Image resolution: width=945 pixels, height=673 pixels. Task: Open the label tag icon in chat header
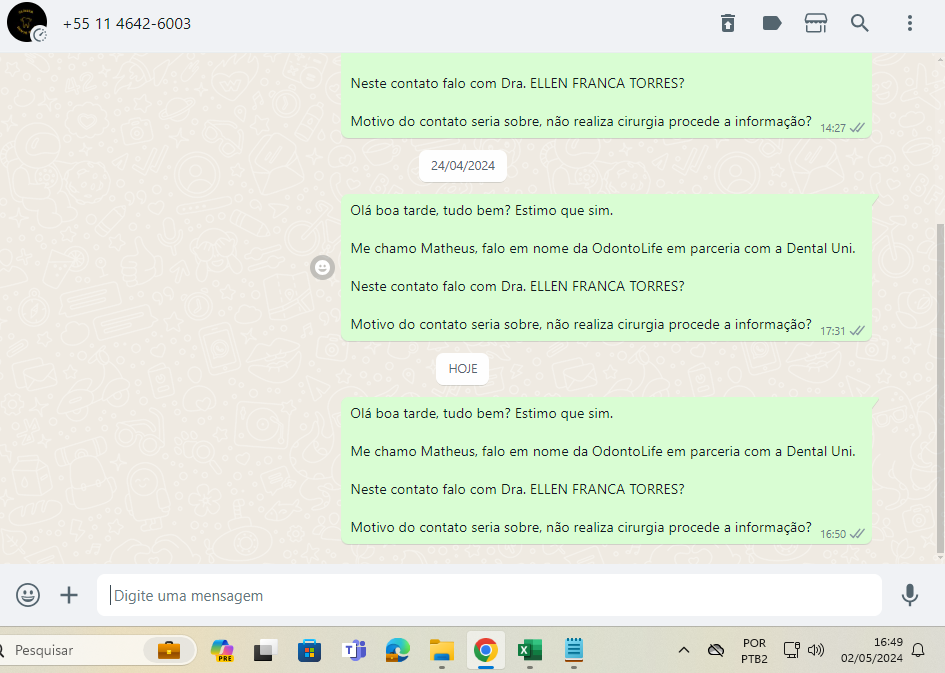[772, 23]
